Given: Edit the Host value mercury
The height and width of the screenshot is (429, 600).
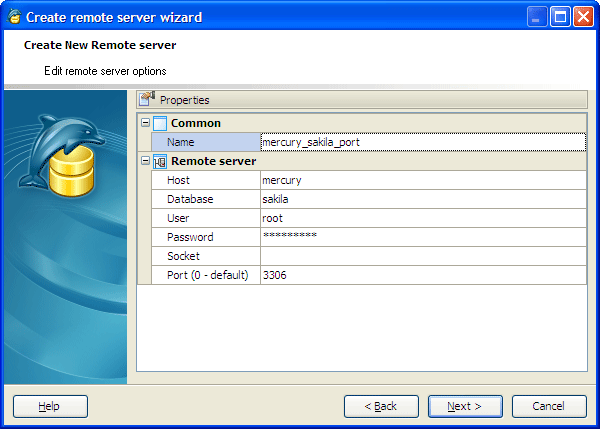Looking at the screenshot, I should click(x=423, y=180).
